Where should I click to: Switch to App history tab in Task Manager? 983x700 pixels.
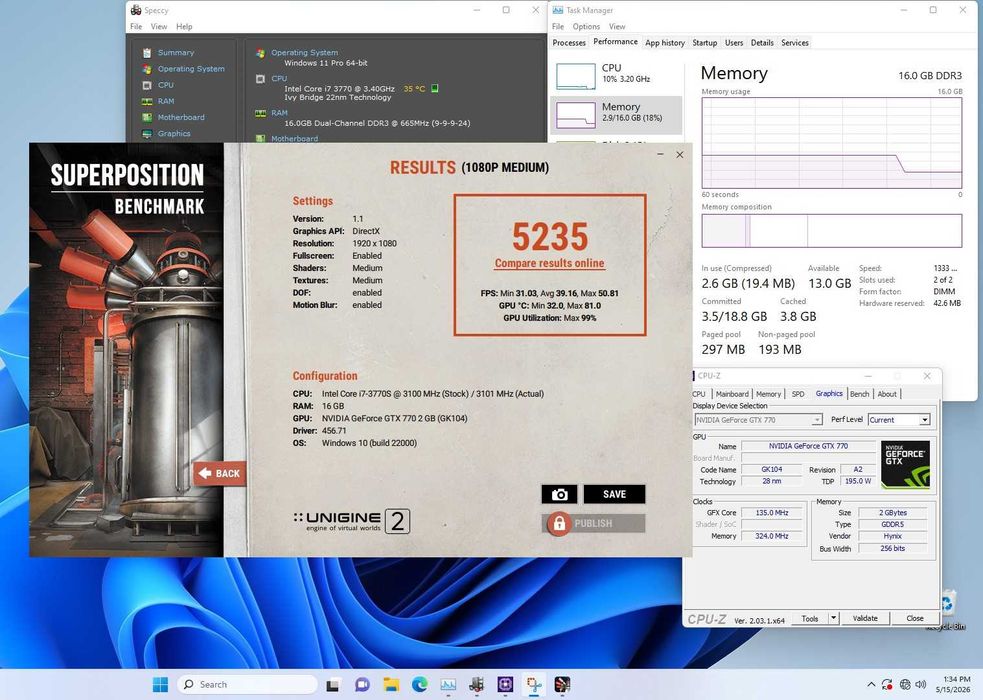coord(665,43)
